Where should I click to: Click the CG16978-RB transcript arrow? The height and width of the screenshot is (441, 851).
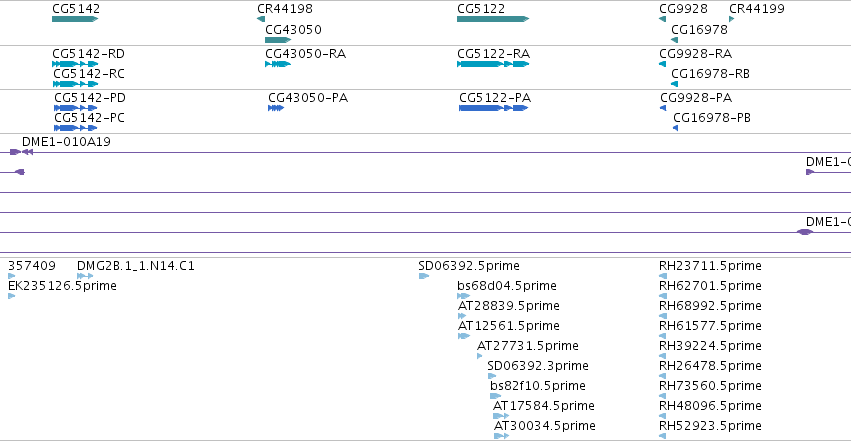pyautogui.click(x=675, y=84)
